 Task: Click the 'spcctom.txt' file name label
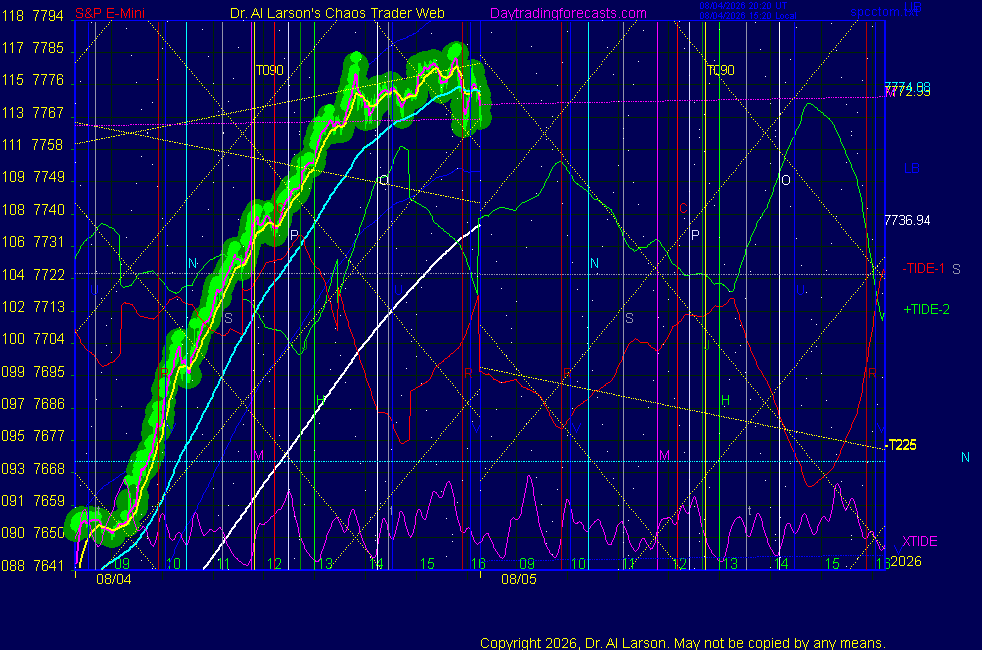click(884, 12)
